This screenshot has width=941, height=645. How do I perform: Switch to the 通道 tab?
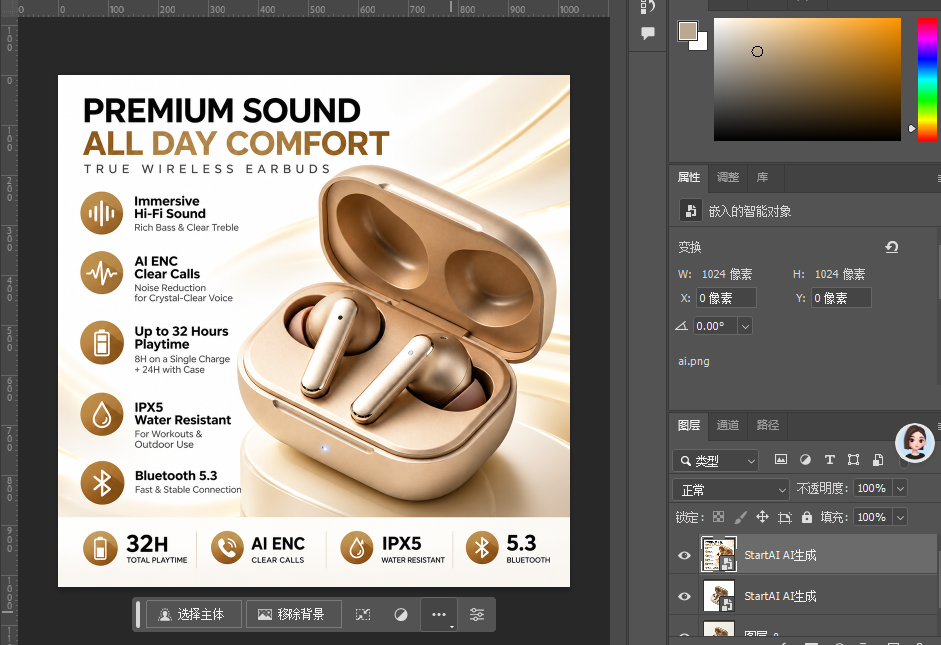click(x=728, y=425)
